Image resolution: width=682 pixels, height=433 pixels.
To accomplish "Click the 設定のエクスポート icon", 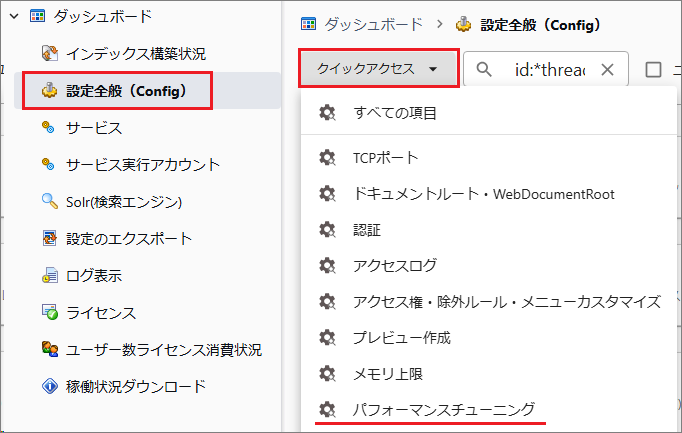I will 48,238.
